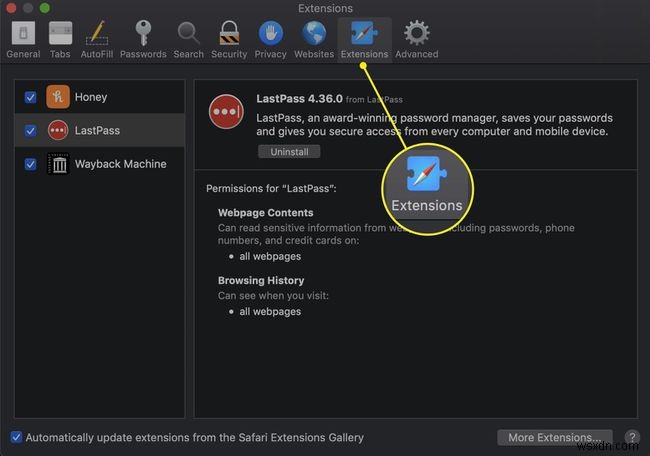Click the large LastPass icon in details
Screen dimensions: 650x456
click(x=226, y=112)
